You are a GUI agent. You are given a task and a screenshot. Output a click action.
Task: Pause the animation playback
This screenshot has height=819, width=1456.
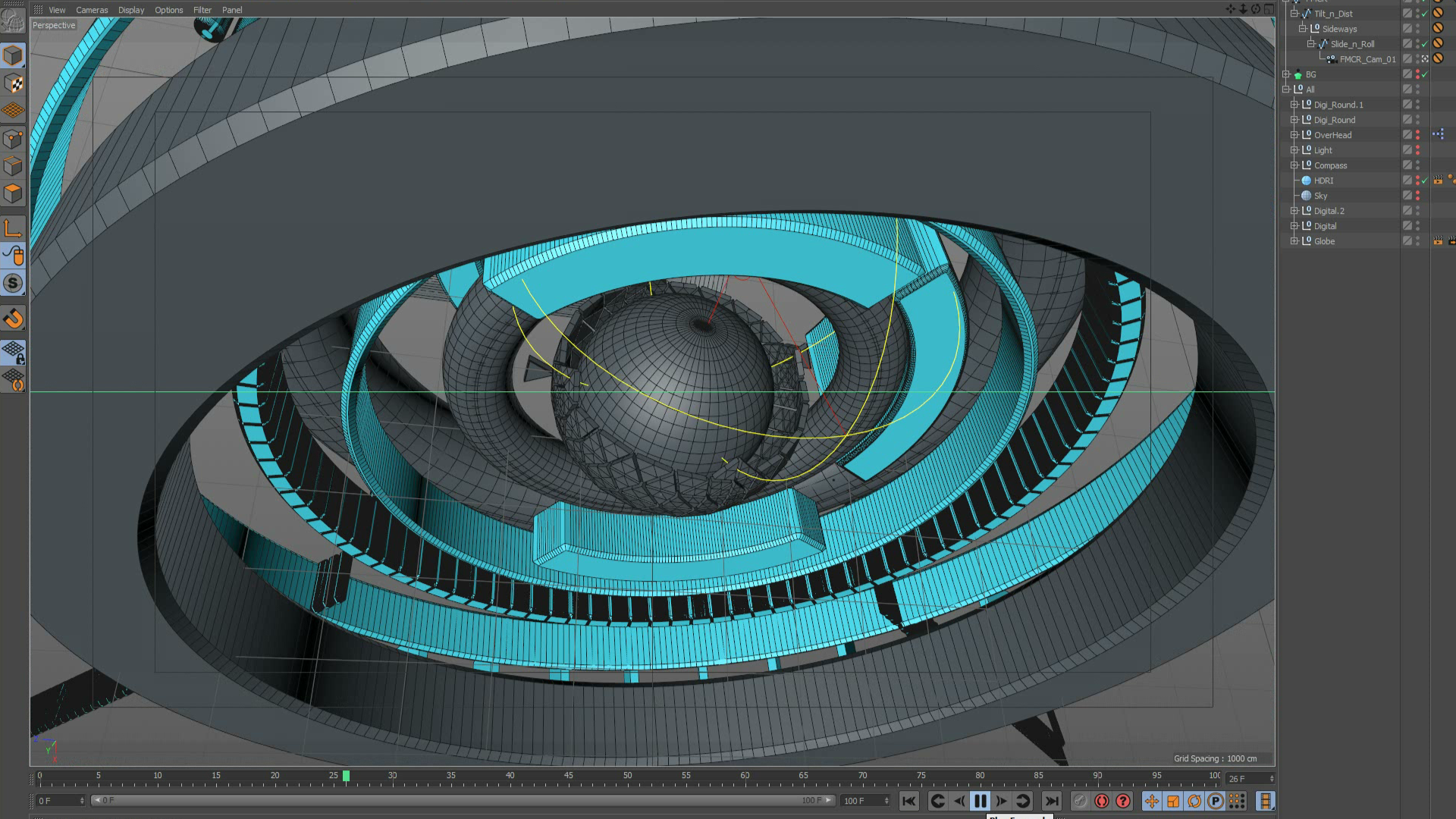point(980,801)
